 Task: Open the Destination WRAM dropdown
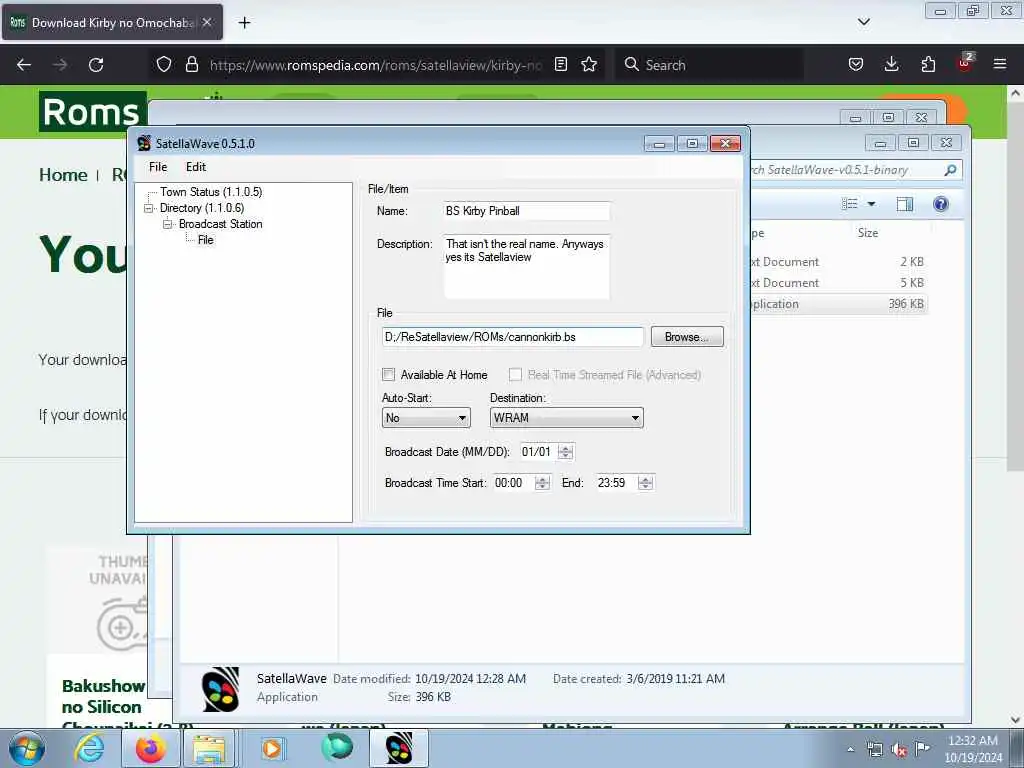click(x=566, y=418)
